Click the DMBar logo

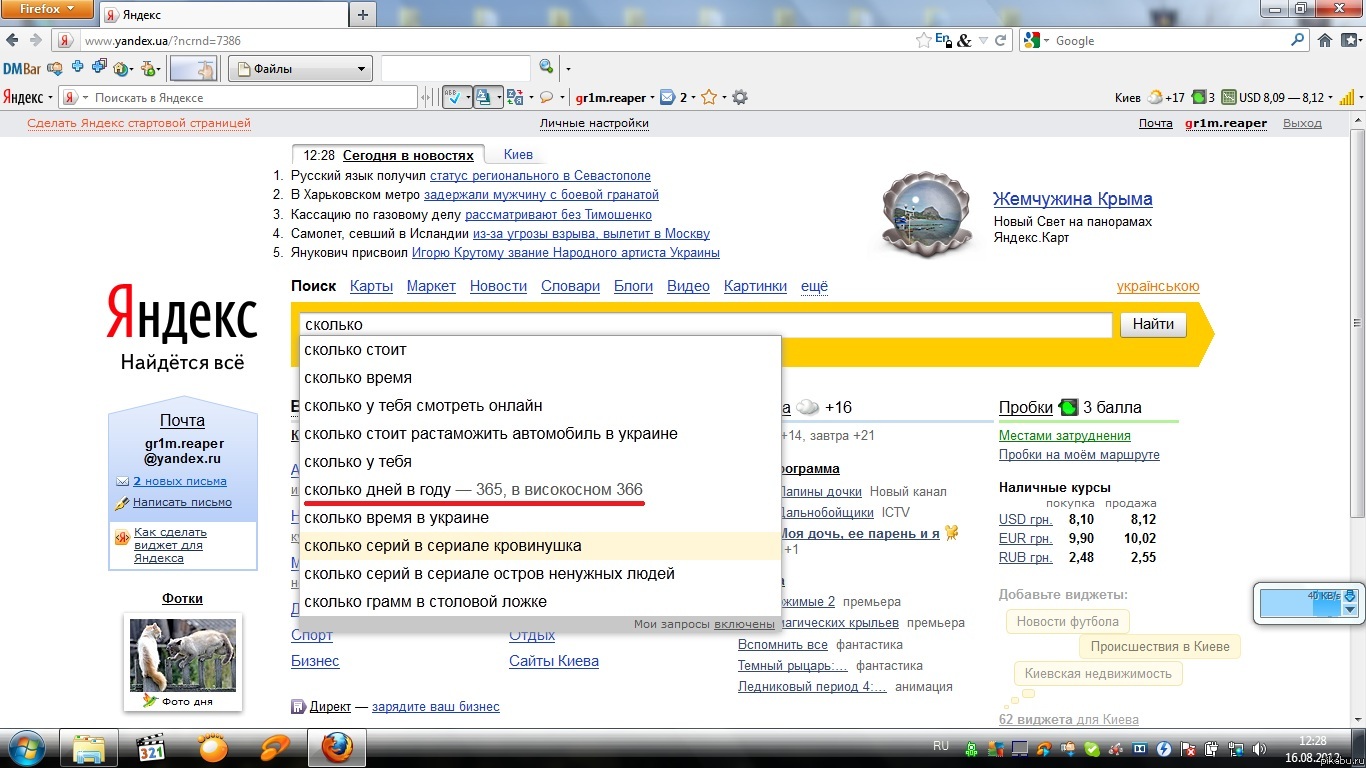[21, 69]
